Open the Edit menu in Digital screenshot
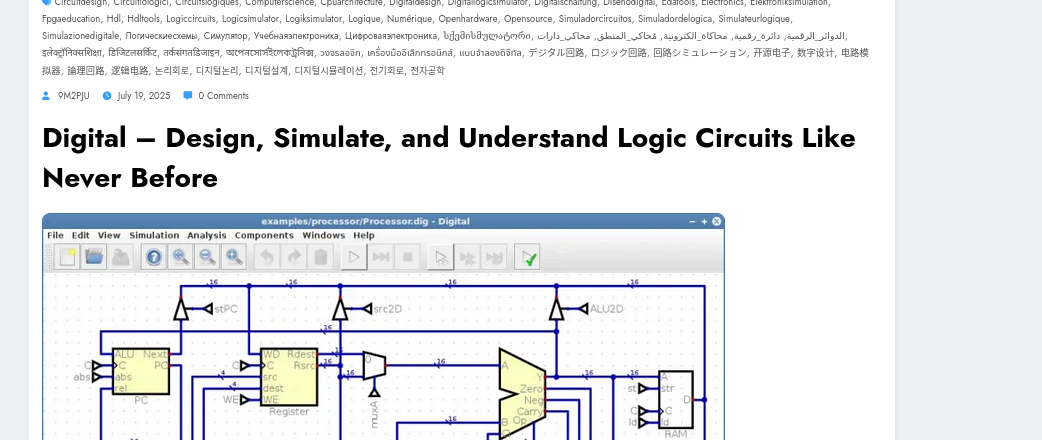The height and width of the screenshot is (440, 1042). tap(80, 235)
